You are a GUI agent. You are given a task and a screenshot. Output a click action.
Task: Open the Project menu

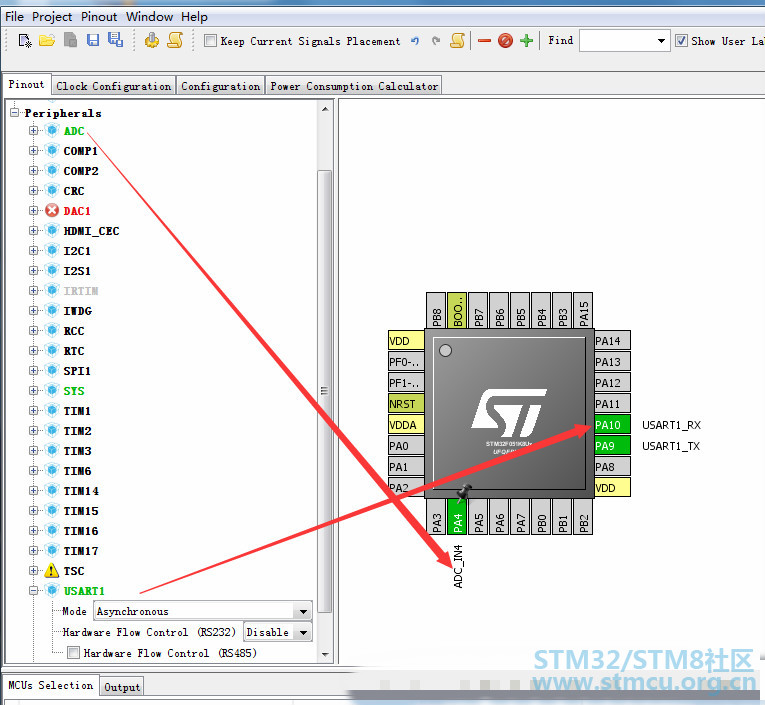[52, 17]
